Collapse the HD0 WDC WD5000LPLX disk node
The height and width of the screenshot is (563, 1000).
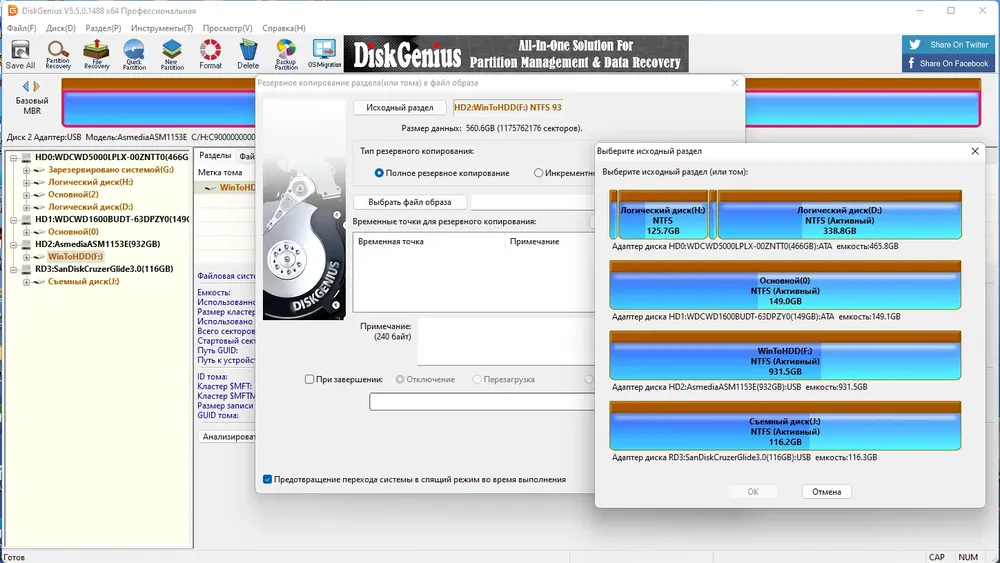click(13, 157)
